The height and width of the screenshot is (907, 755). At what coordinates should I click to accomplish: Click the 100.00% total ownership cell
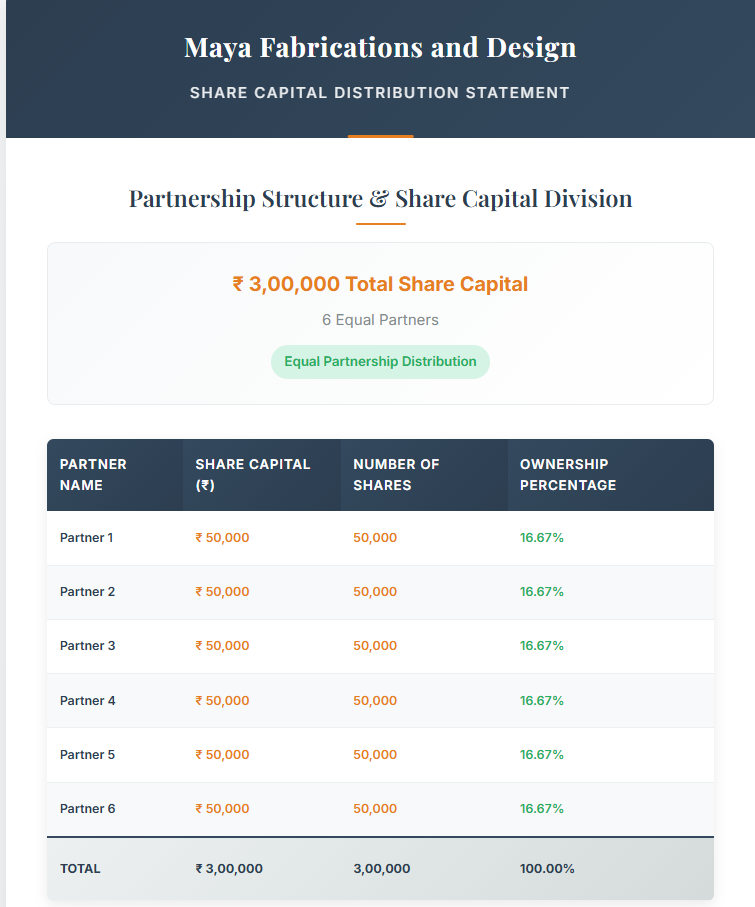pos(547,869)
